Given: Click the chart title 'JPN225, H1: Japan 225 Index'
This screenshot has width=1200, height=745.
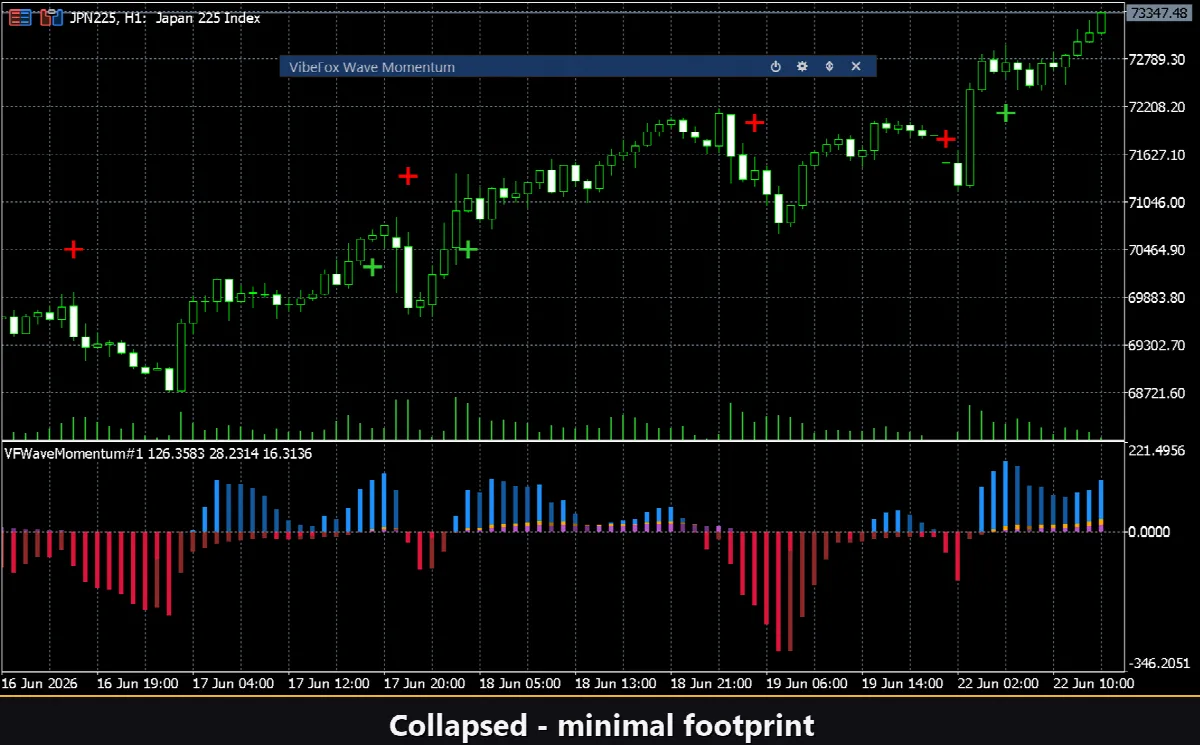Looking at the screenshot, I should click(x=165, y=18).
